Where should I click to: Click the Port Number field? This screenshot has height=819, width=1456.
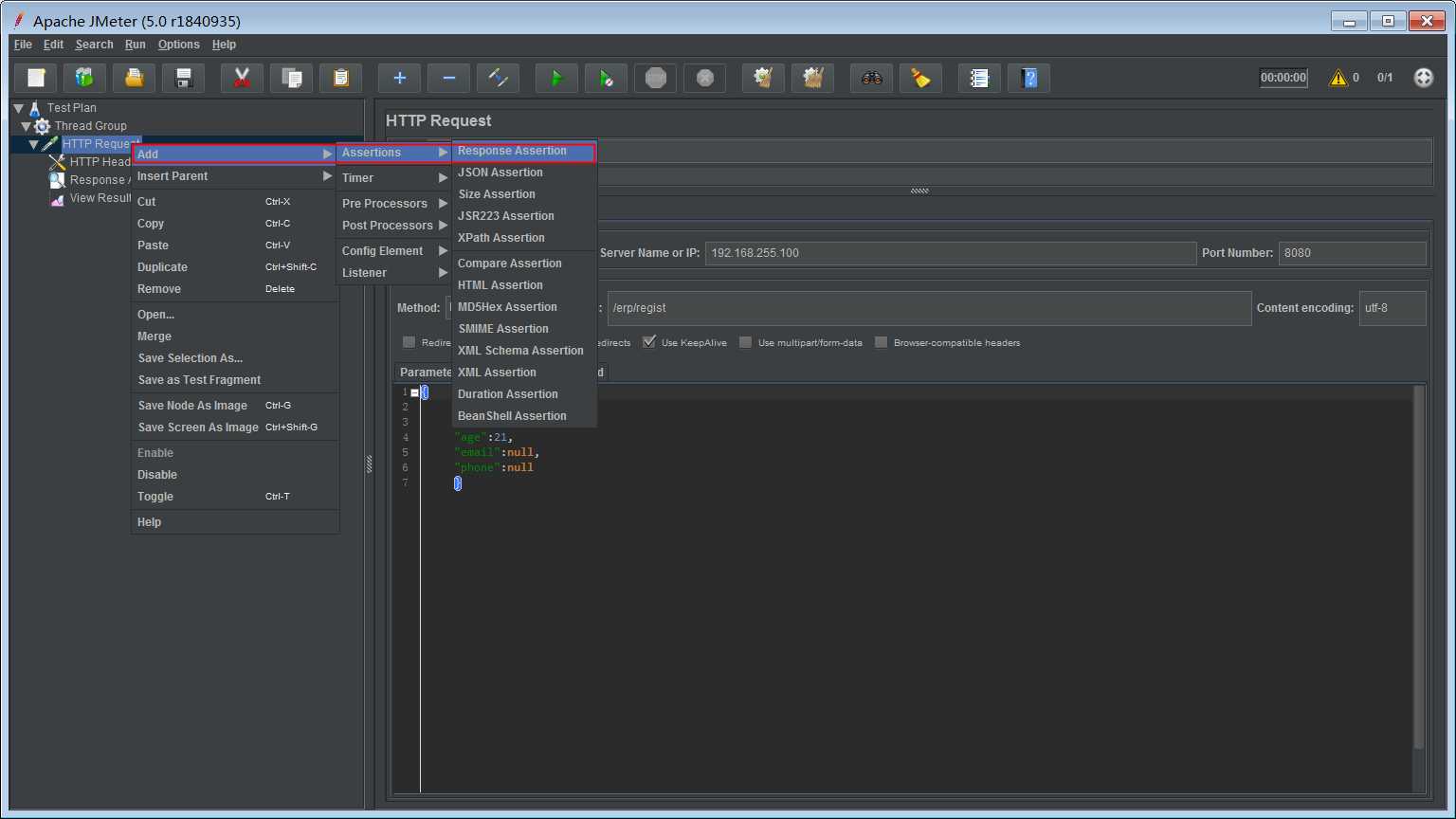pyautogui.click(x=1352, y=253)
